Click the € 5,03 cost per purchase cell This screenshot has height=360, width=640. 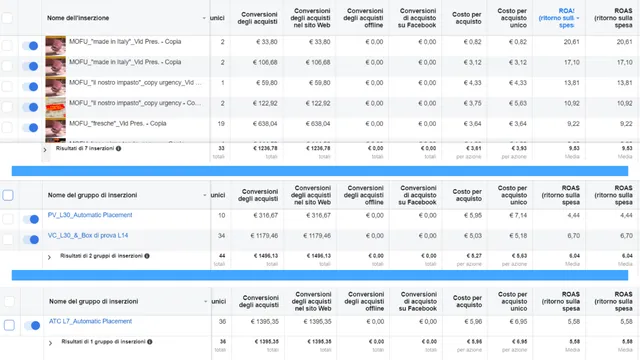point(473,236)
